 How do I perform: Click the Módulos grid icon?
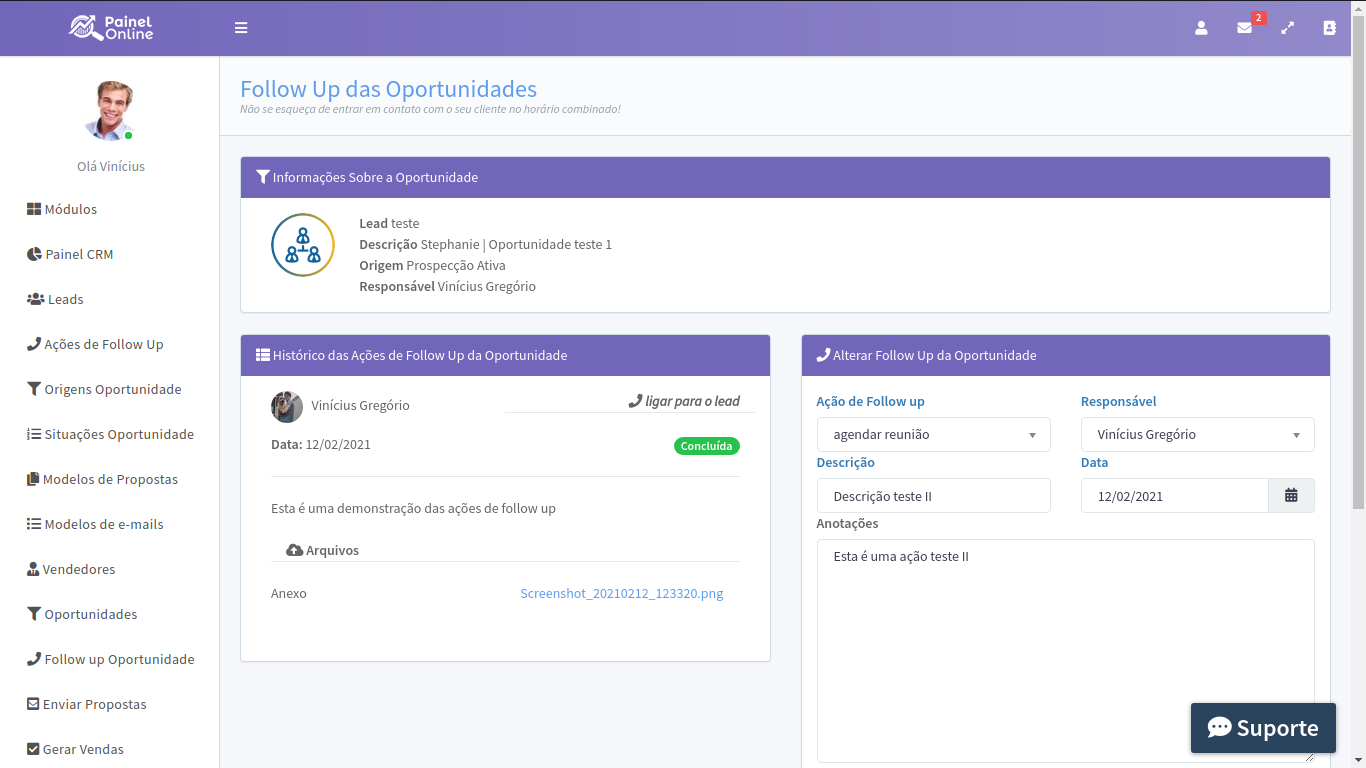pos(34,209)
